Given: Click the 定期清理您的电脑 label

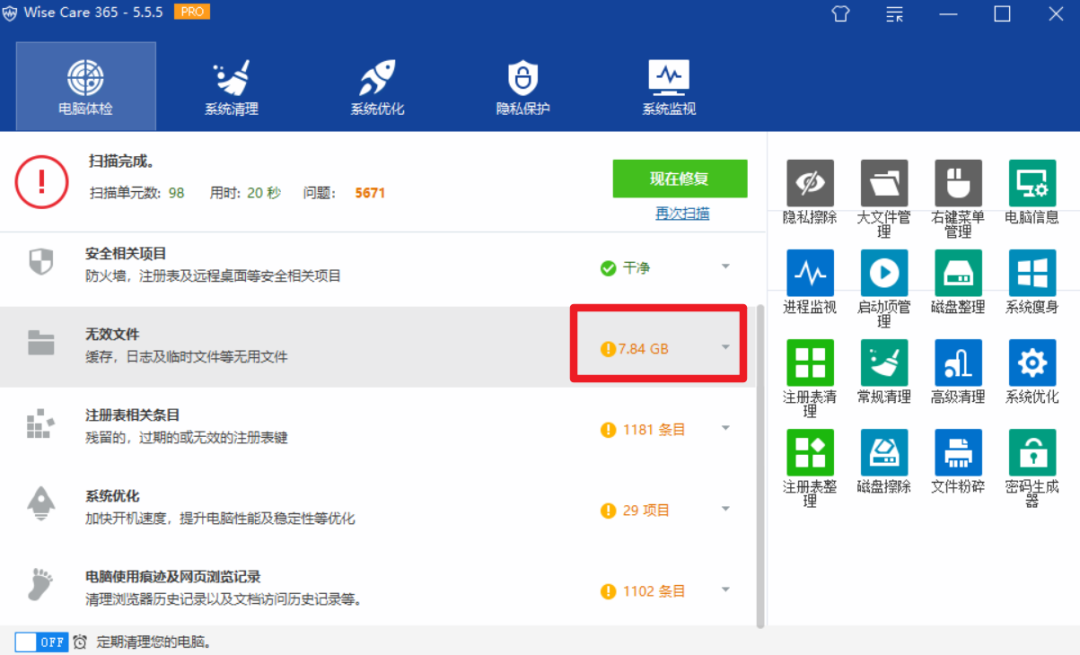Looking at the screenshot, I should click(154, 643).
